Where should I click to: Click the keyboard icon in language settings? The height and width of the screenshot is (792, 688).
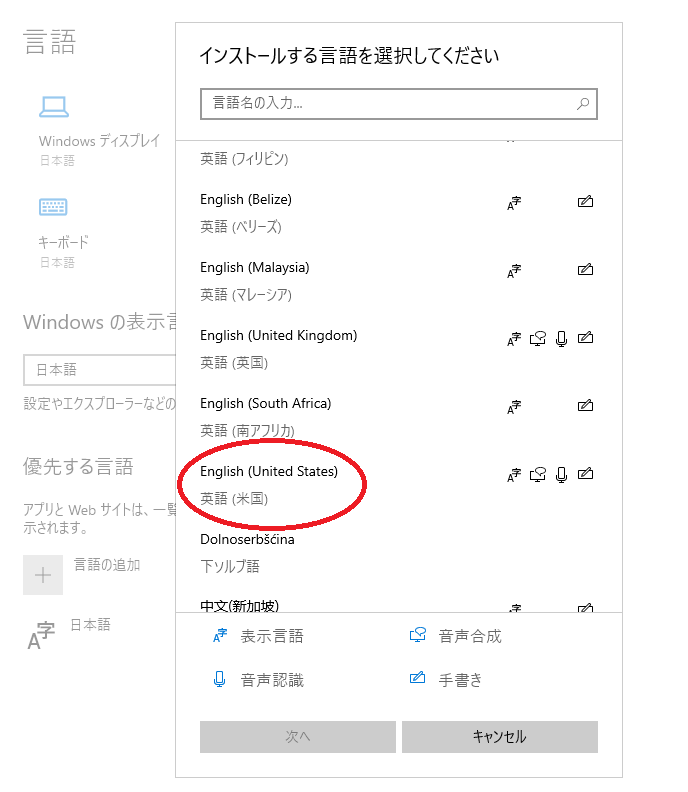[53, 207]
